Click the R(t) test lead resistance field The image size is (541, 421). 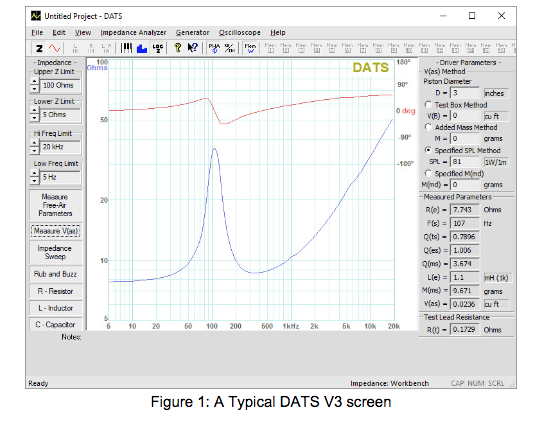coord(464,330)
